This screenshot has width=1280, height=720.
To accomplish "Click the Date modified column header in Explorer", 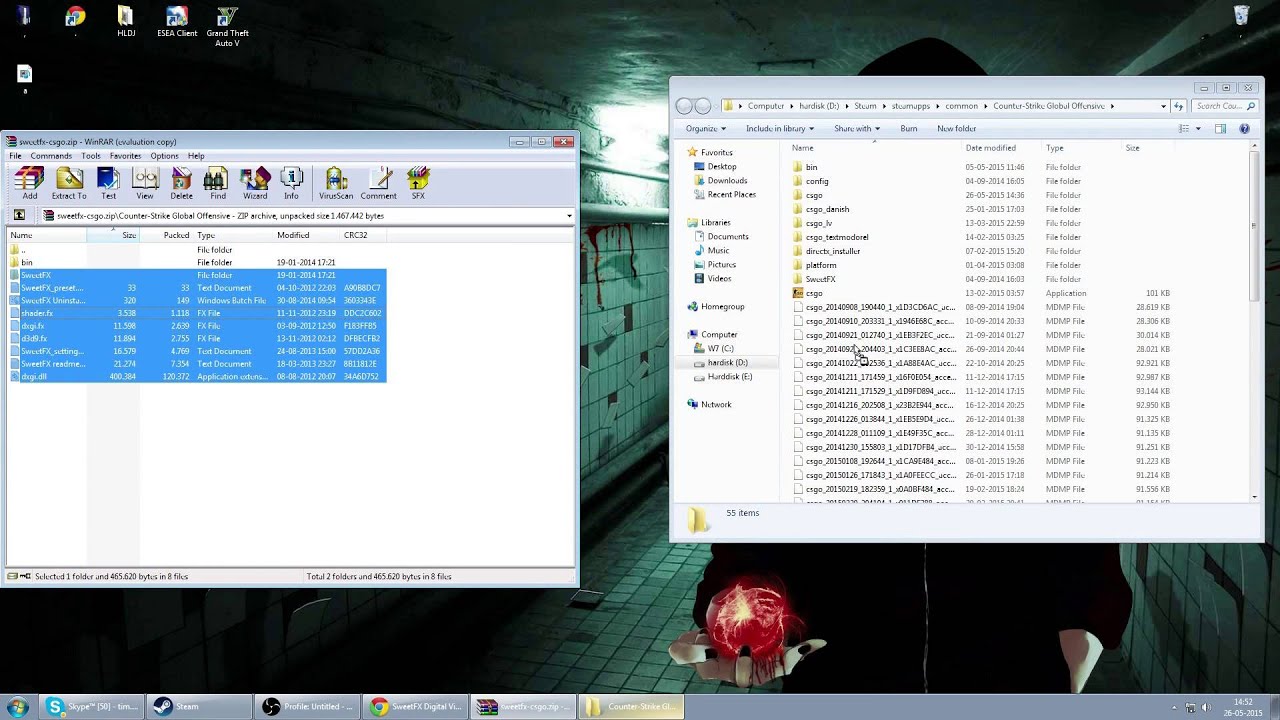I will (1001, 148).
